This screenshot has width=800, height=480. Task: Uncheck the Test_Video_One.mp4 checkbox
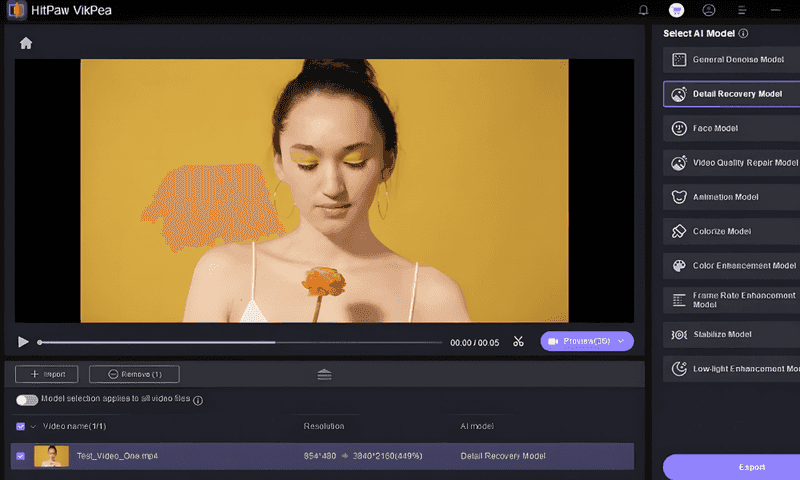tap(20, 456)
